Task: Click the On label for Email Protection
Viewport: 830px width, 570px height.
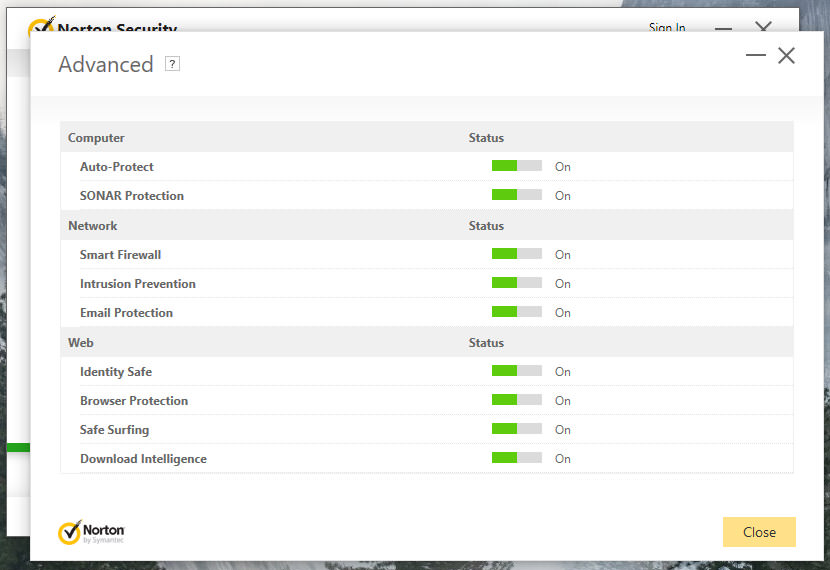Action: click(563, 313)
